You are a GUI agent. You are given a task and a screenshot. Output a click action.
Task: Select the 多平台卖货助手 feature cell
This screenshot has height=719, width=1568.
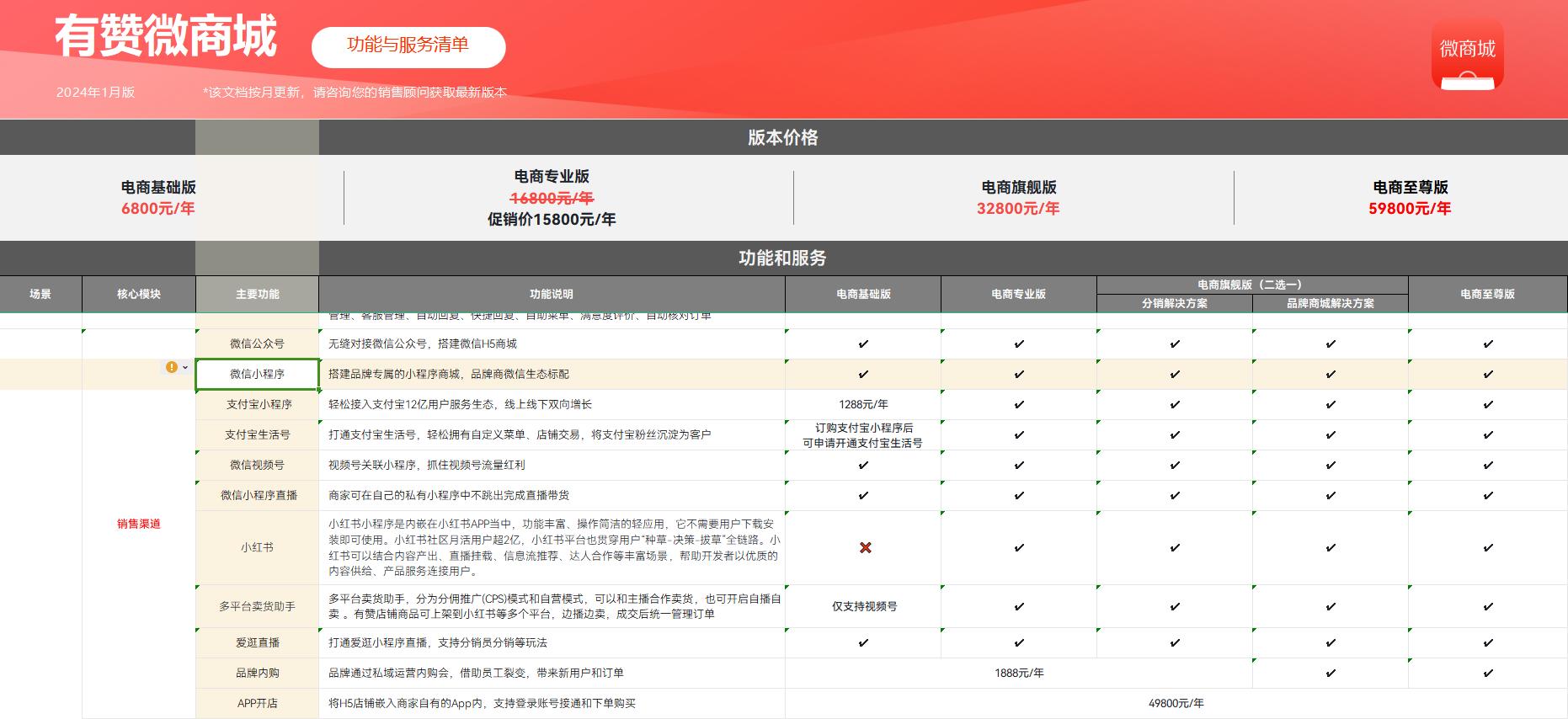pos(258,606)
